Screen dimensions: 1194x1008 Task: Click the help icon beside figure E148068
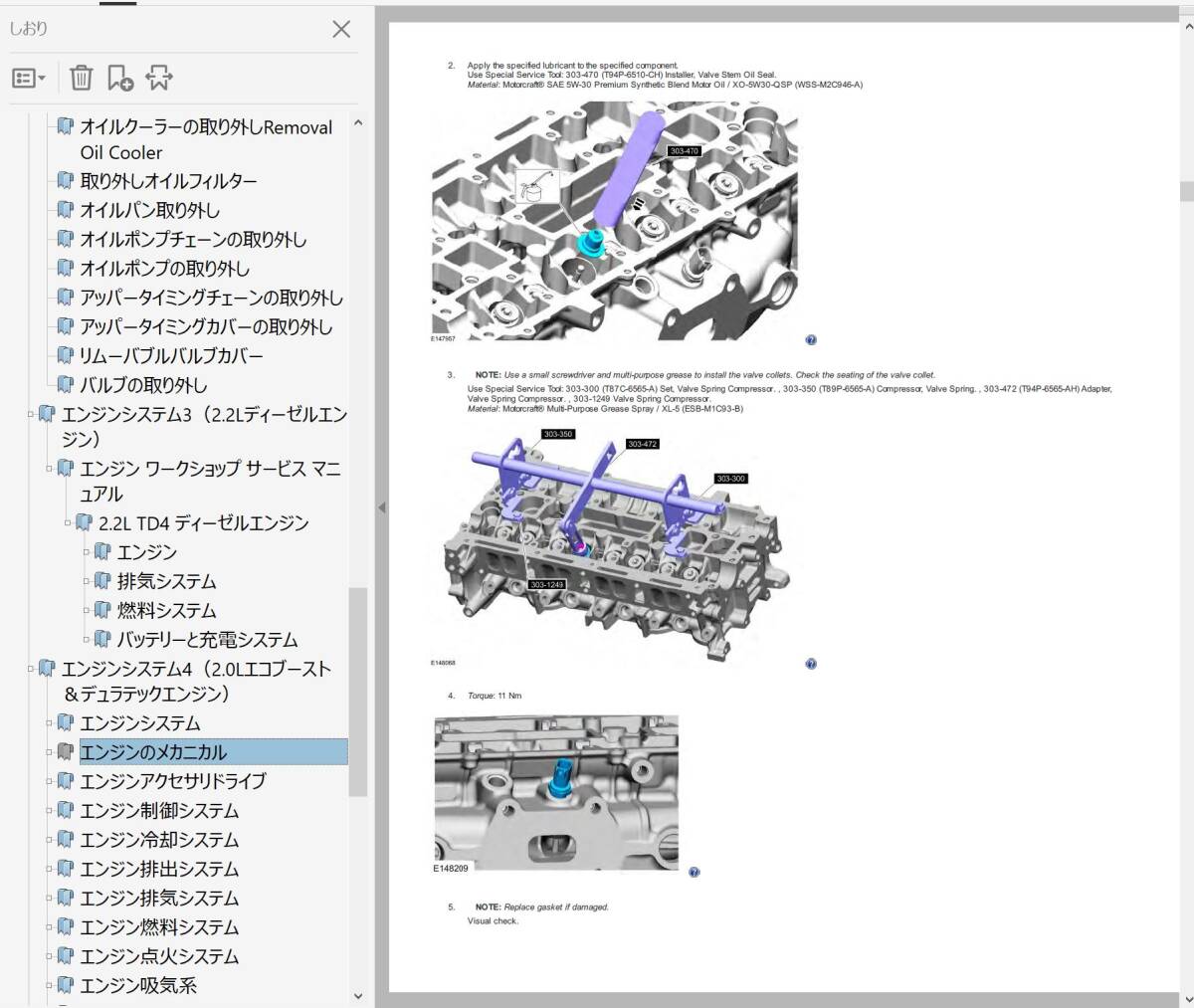tap(811, 664)
